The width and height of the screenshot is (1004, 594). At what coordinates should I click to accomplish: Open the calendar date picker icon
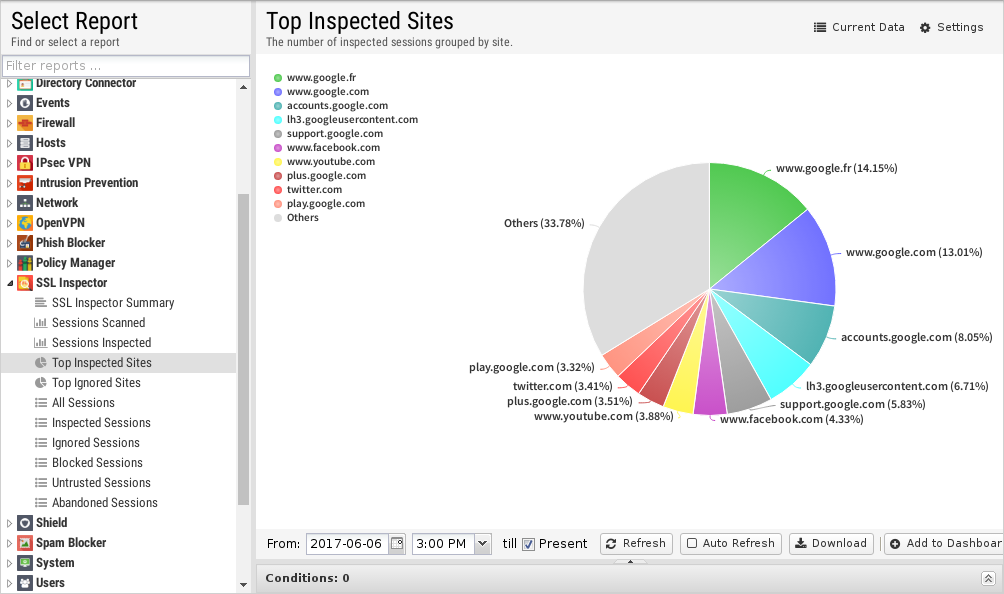pos(397,543)
